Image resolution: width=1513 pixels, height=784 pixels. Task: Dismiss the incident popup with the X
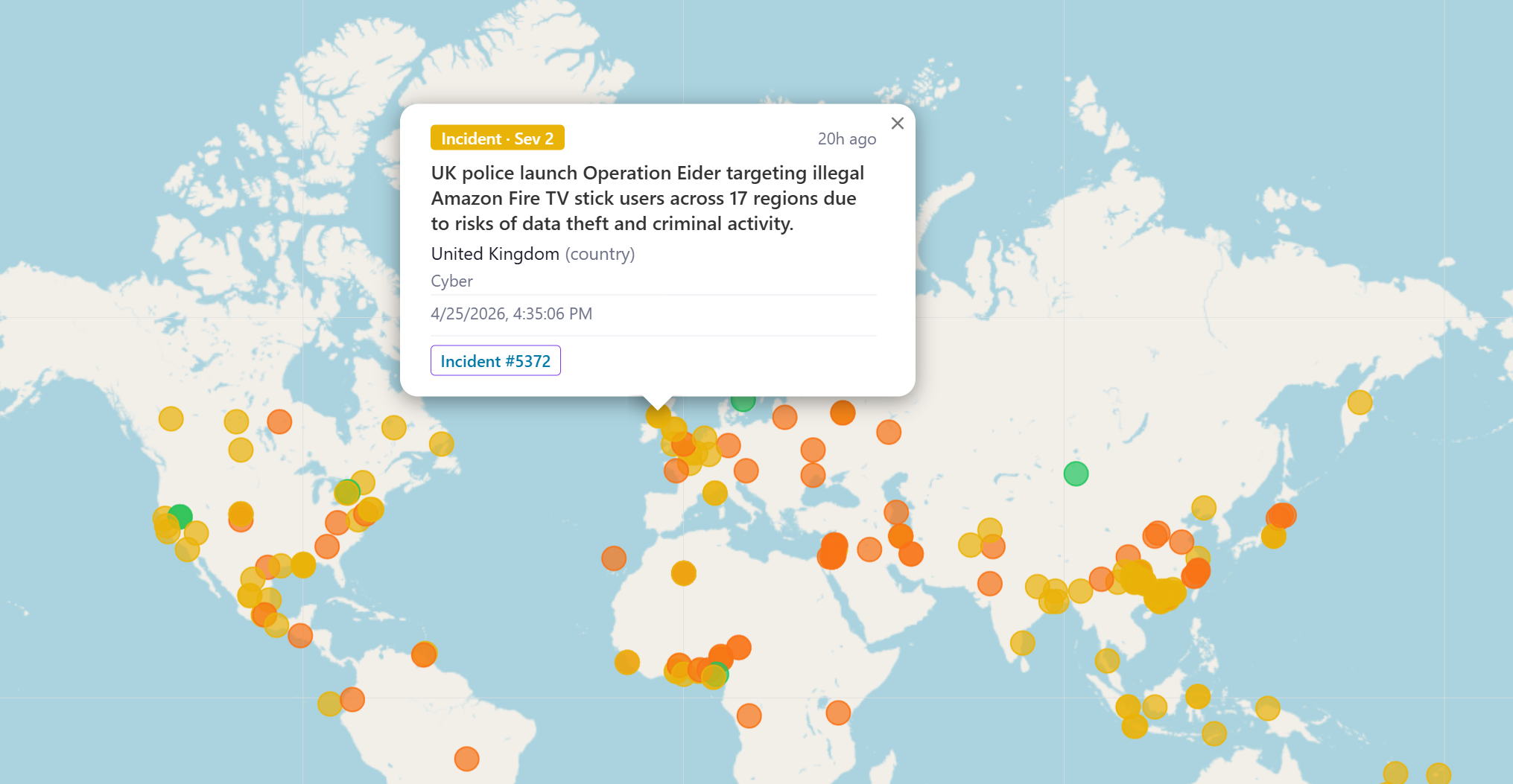(897, 123)
